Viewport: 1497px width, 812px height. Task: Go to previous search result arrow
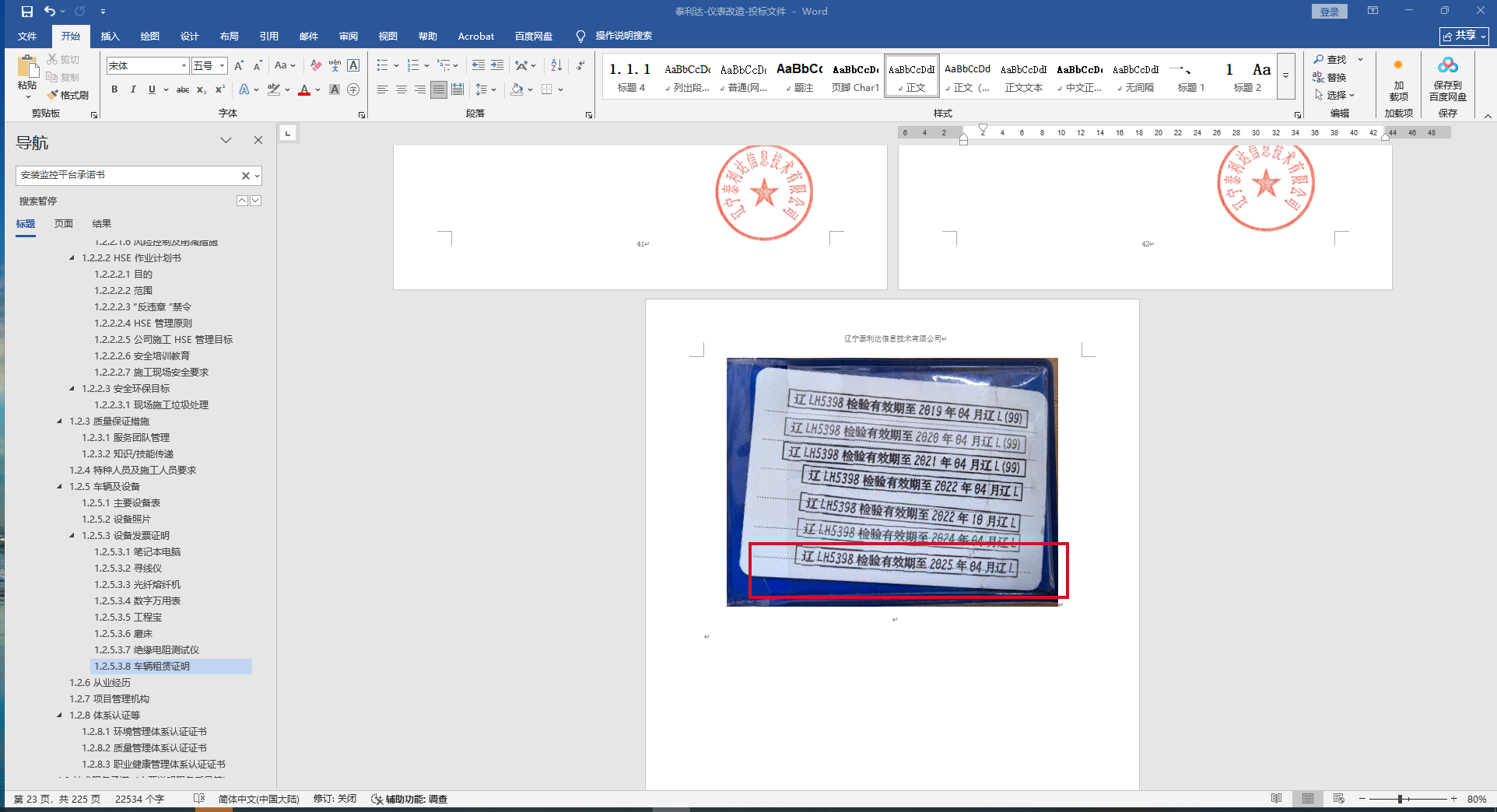coord(242,201)
